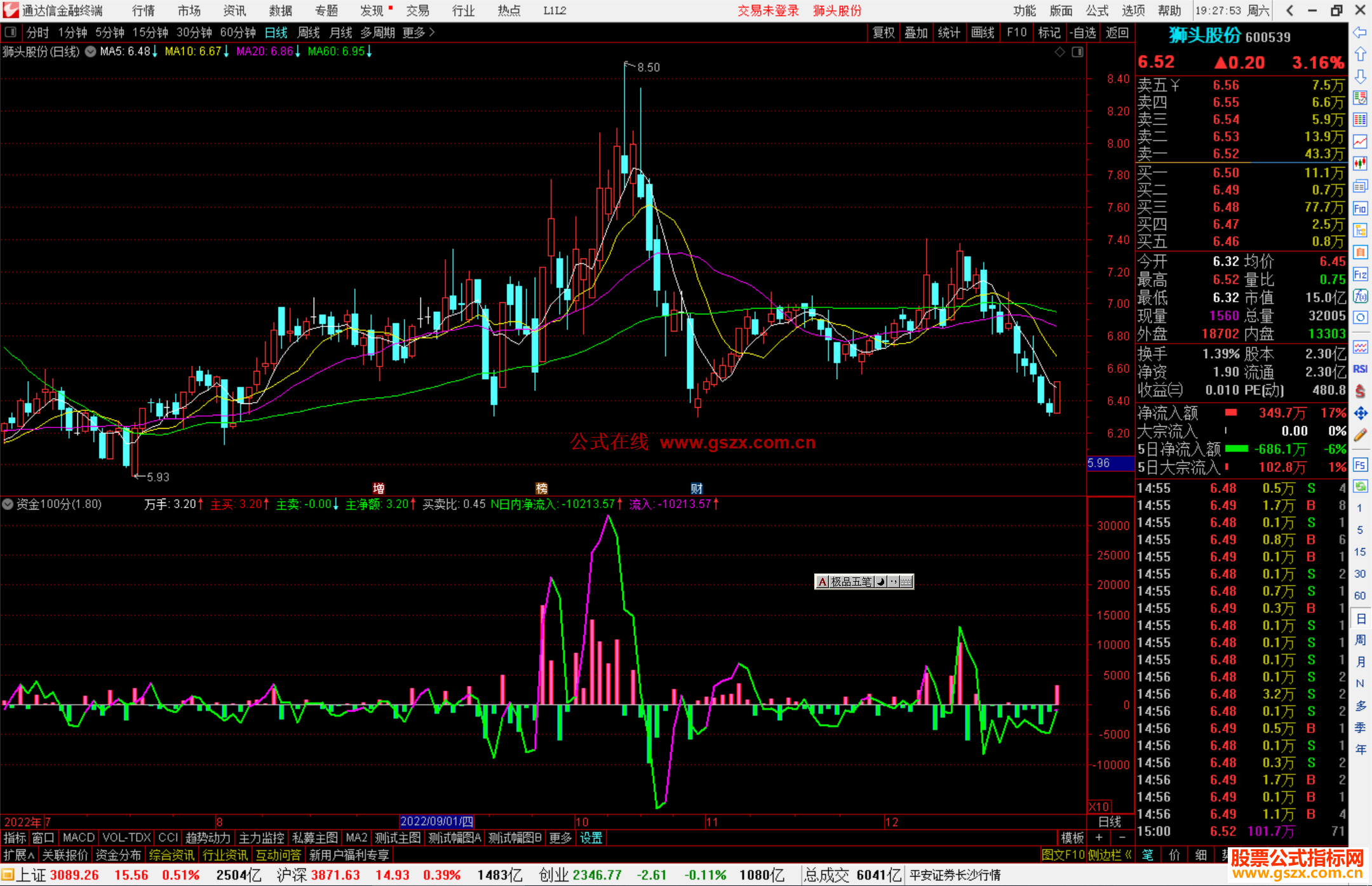
Task: Click the 画线 drawing button
Action: pos(983,32)
